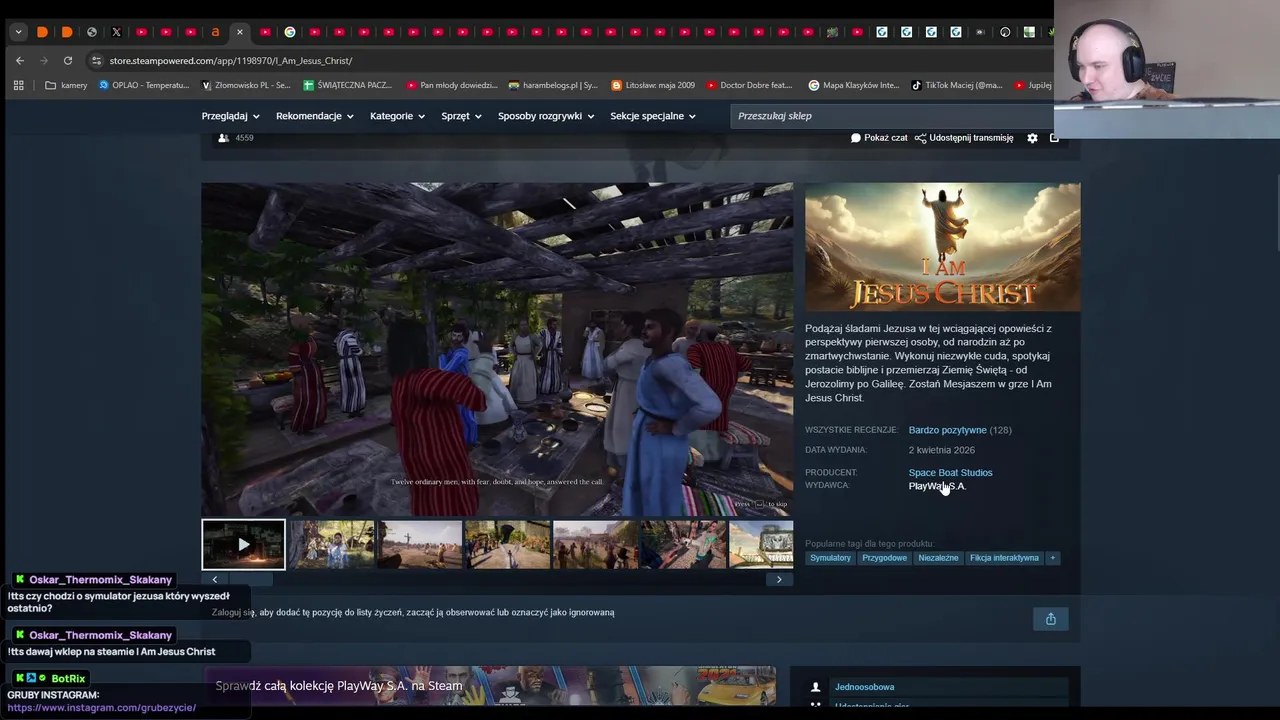The image size is (1280, 720).
Task: Open the harambelogs.pl bookmark
Action: click(x=553, y=85)
